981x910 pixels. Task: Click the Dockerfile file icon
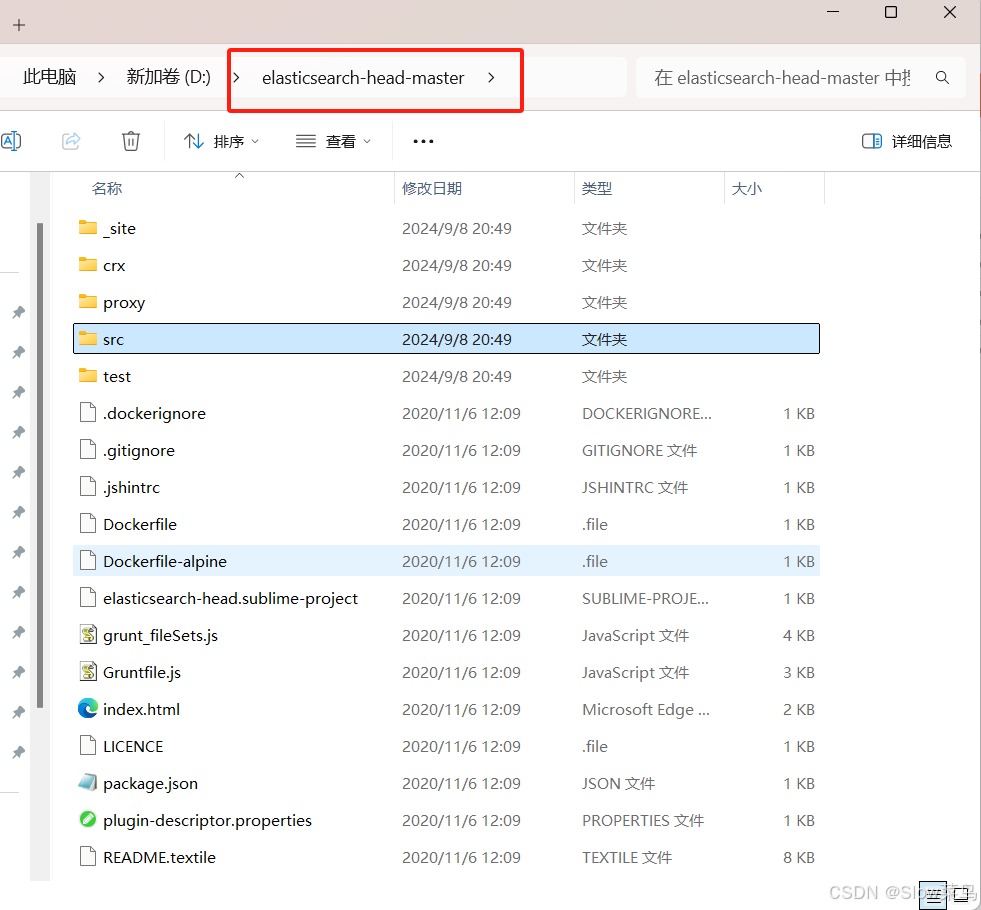click(x=88, y=523)
